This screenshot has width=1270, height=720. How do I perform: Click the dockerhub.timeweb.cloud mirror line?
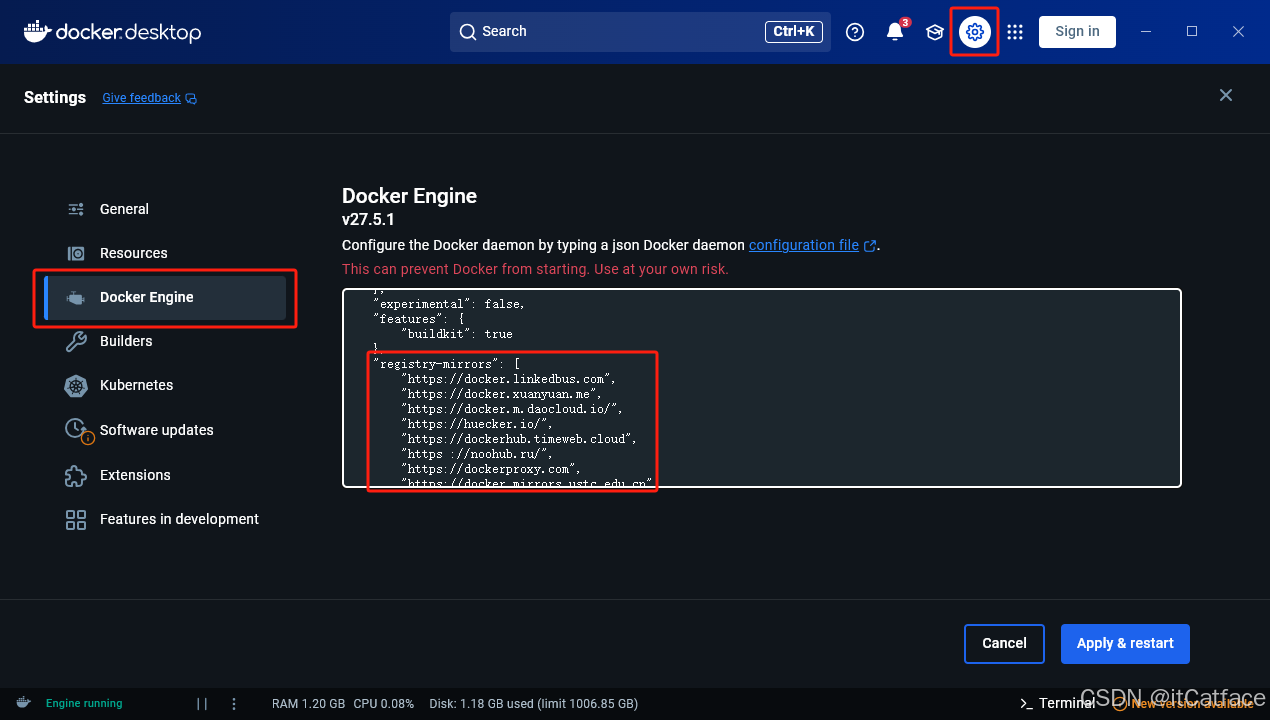(x=519, y=439)
